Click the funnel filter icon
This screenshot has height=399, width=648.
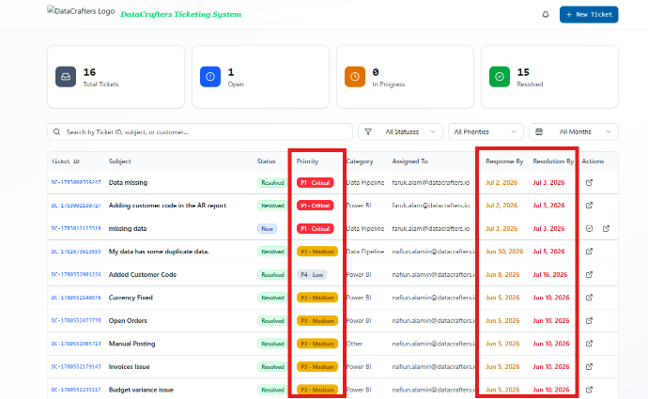coord(368,132)
